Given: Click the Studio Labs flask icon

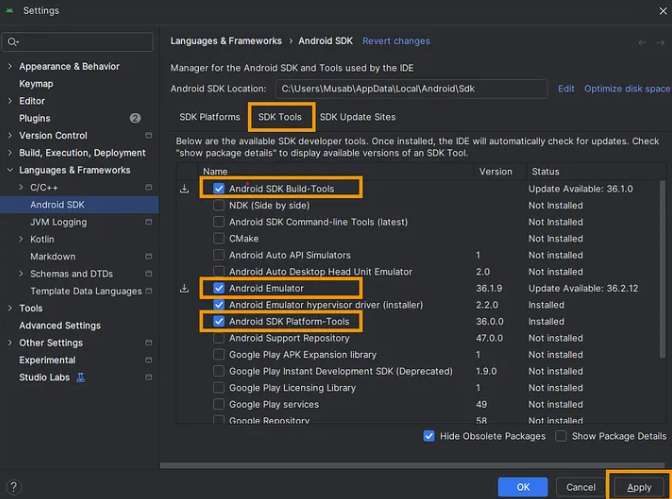Looking at the screenshot, I should (x=81, y=377).
